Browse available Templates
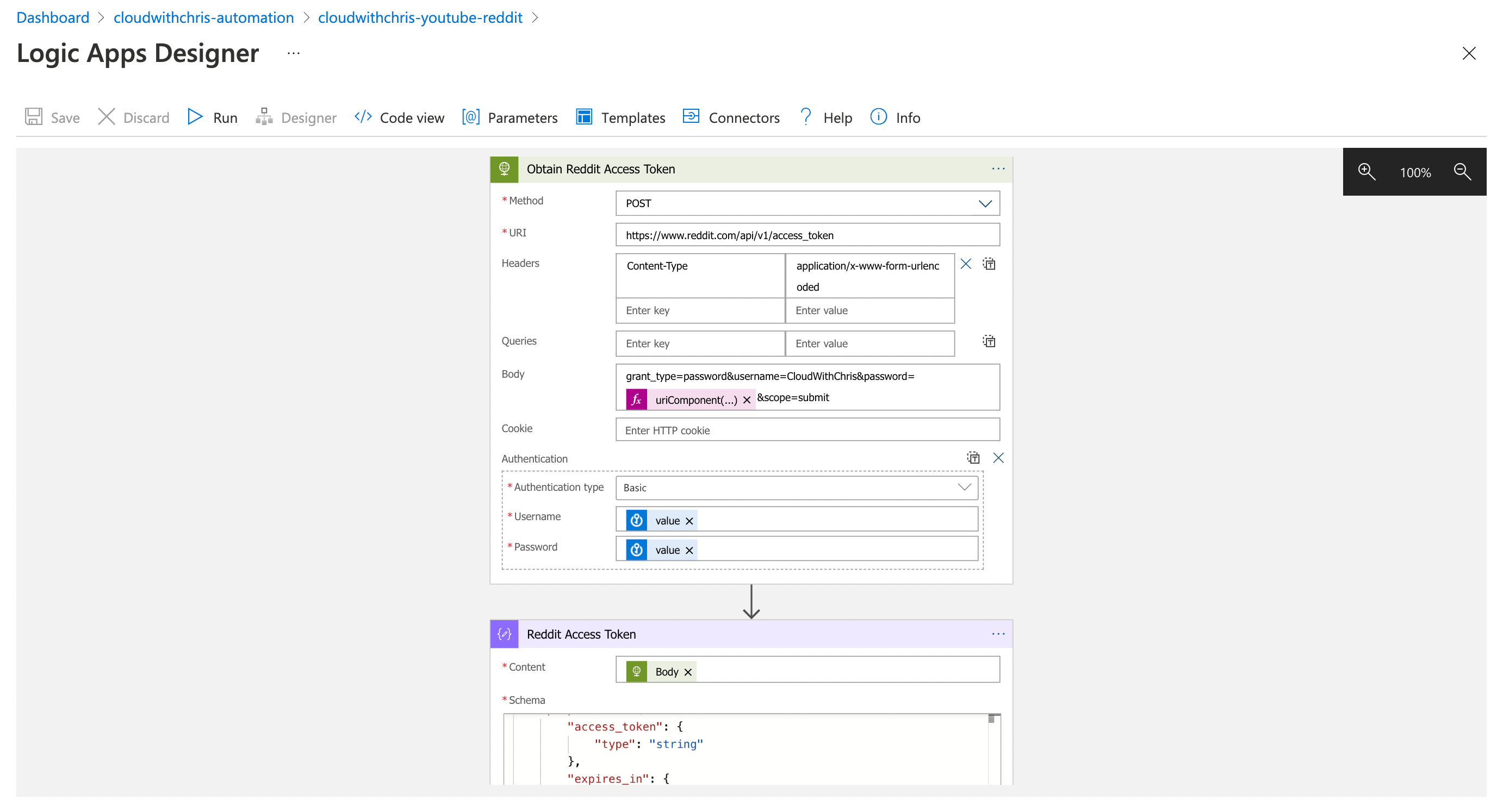1503x812 pixels. [620, 117]
